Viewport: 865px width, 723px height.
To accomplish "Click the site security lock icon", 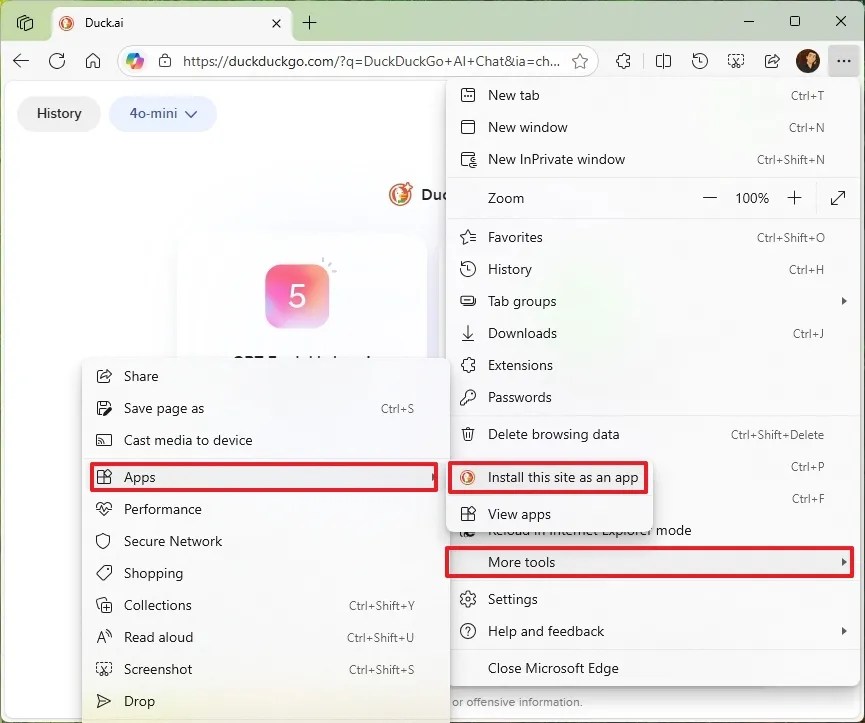I will (x=165, y=61).
